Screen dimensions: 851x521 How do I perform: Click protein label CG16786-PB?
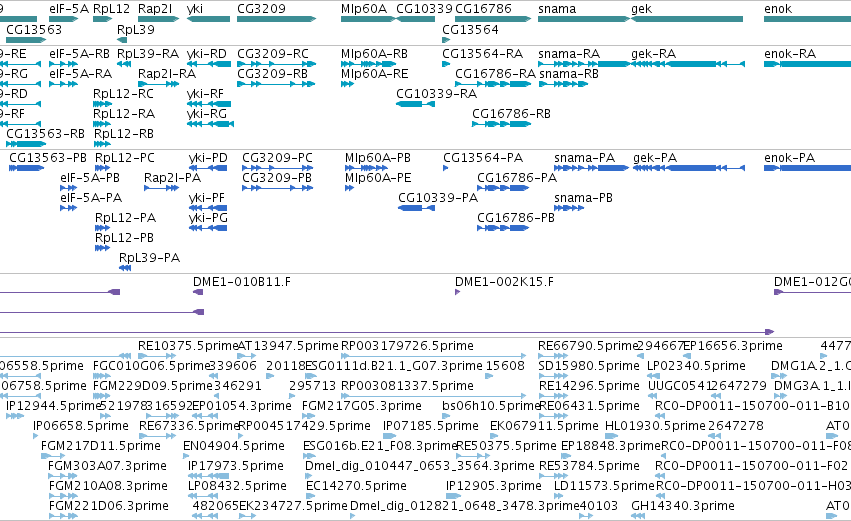click(x=516, y=218)
